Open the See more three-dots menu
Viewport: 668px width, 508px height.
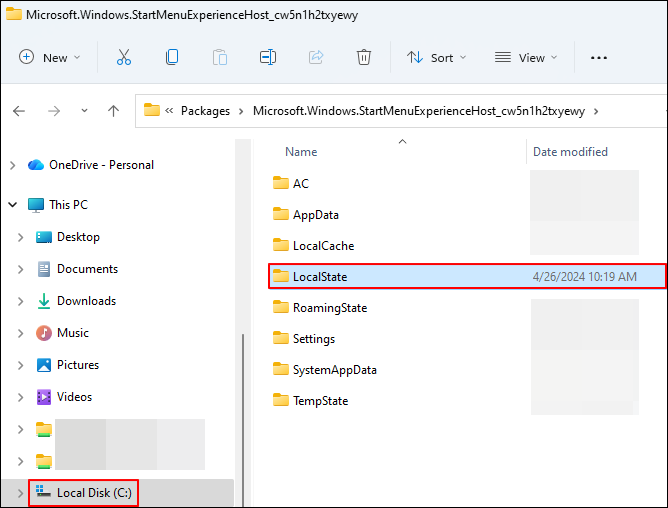[x=599, y=58]
